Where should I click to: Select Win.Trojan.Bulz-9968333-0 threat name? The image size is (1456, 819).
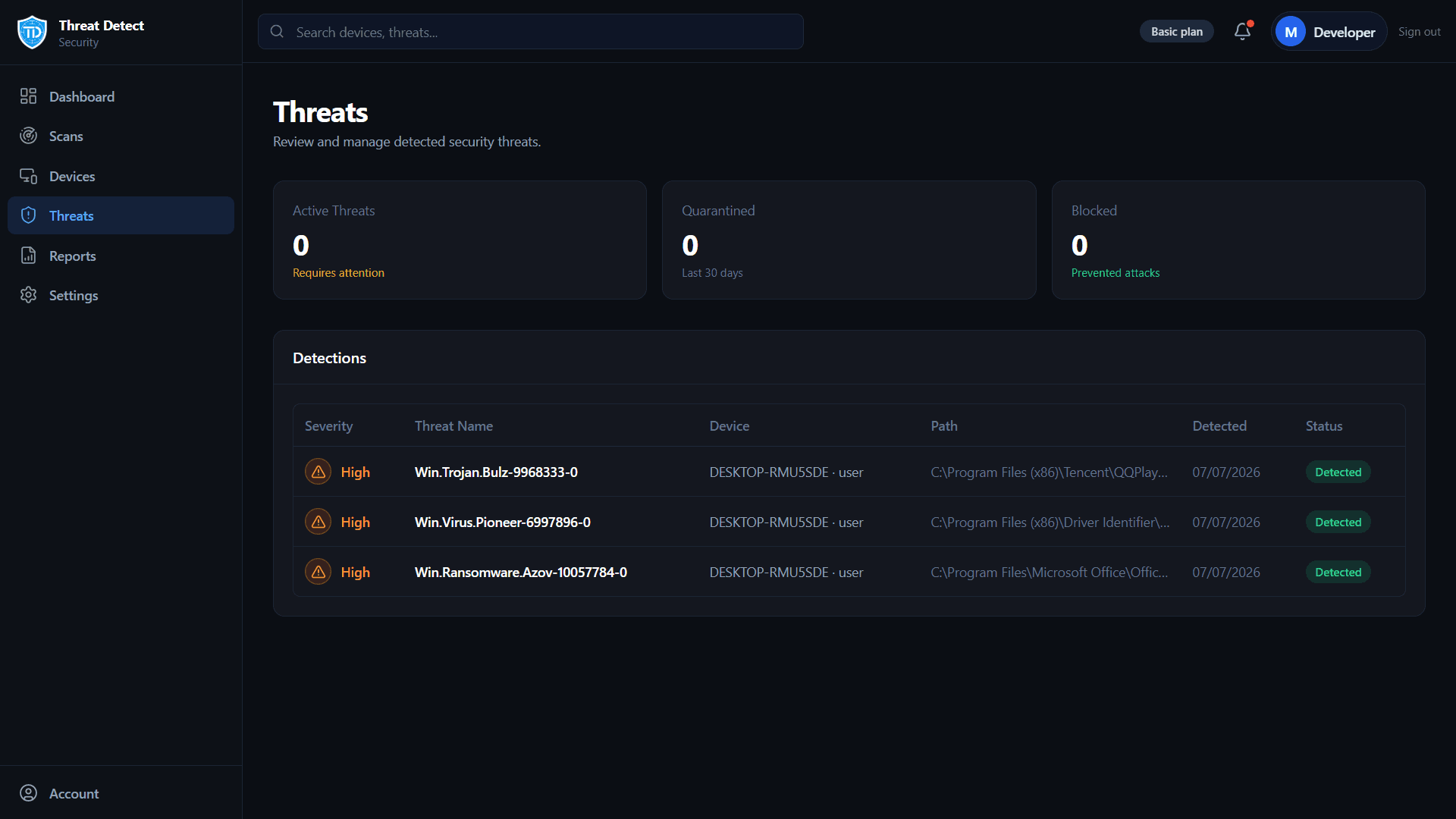tap(496, 472)
